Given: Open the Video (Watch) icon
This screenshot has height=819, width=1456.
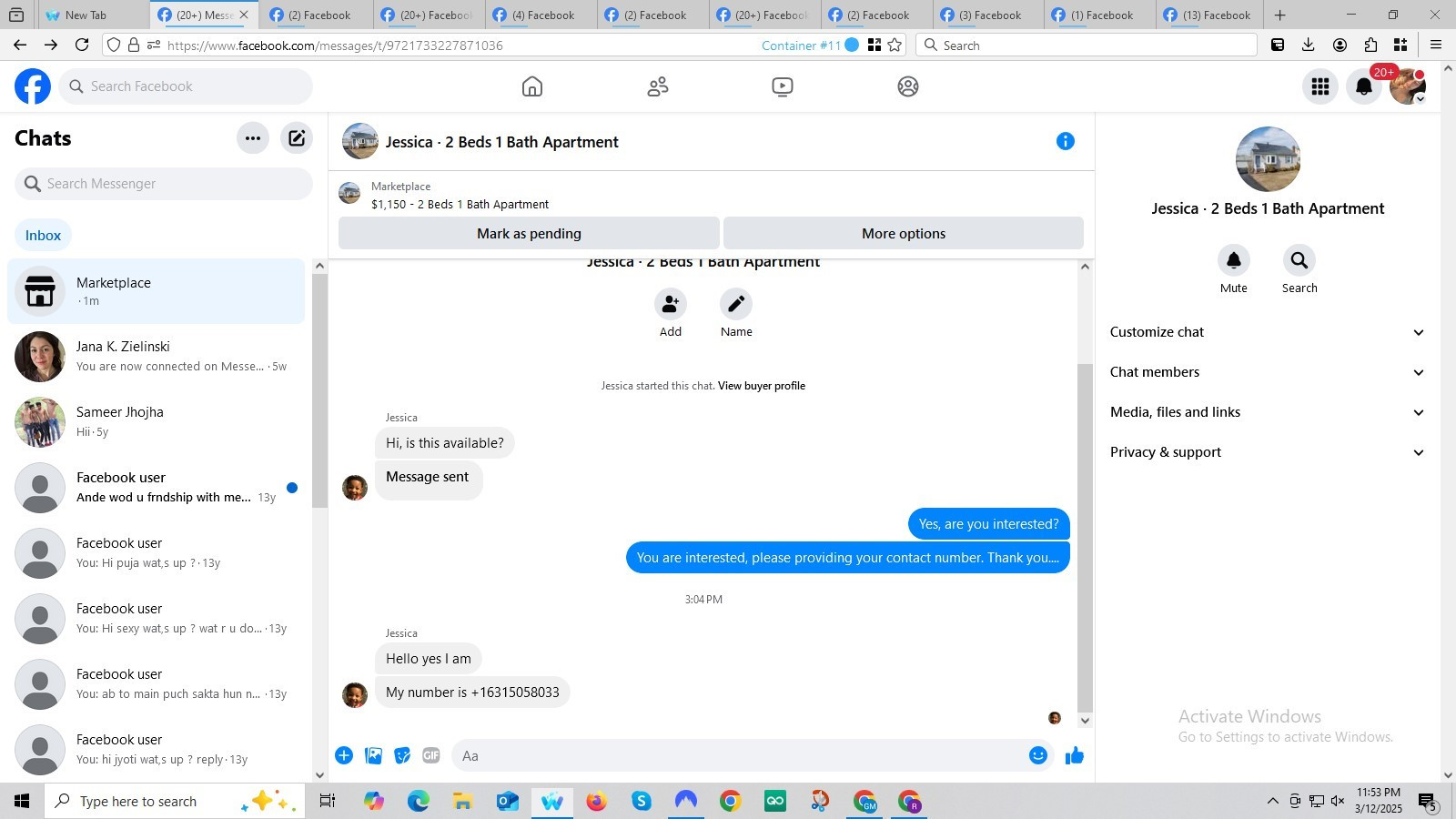Looking at the screenshot, I should click(x=783, y=86).
